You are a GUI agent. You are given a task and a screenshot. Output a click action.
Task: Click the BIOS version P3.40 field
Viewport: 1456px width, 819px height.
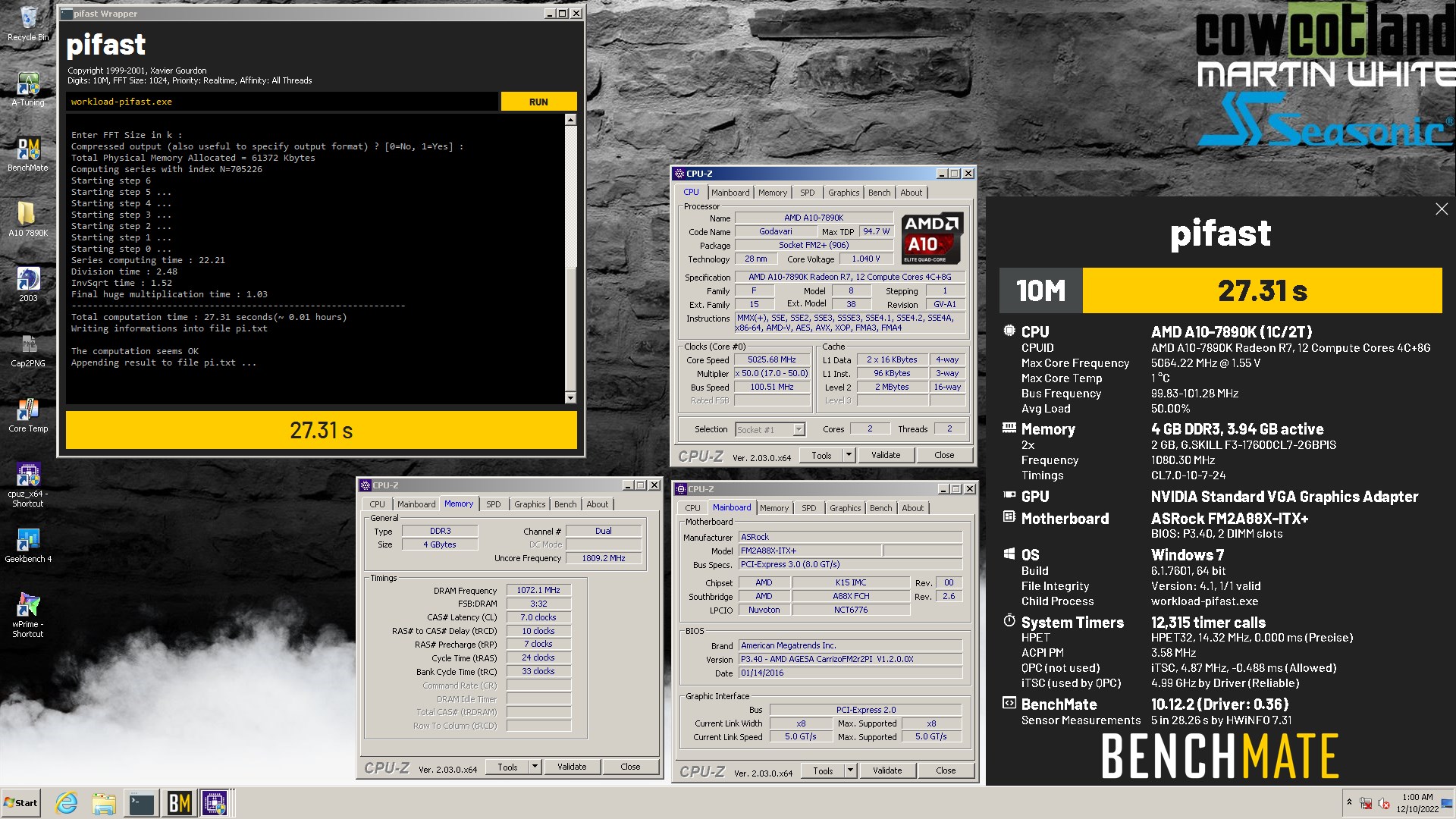point(851,660)
